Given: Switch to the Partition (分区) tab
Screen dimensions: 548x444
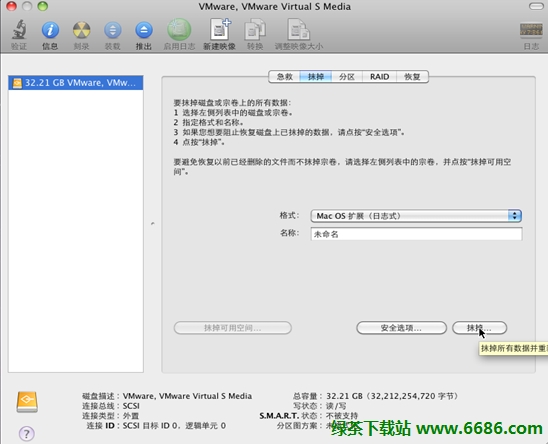Looking at the screenshot, I should pyautogui.click(x=347, y=77).
